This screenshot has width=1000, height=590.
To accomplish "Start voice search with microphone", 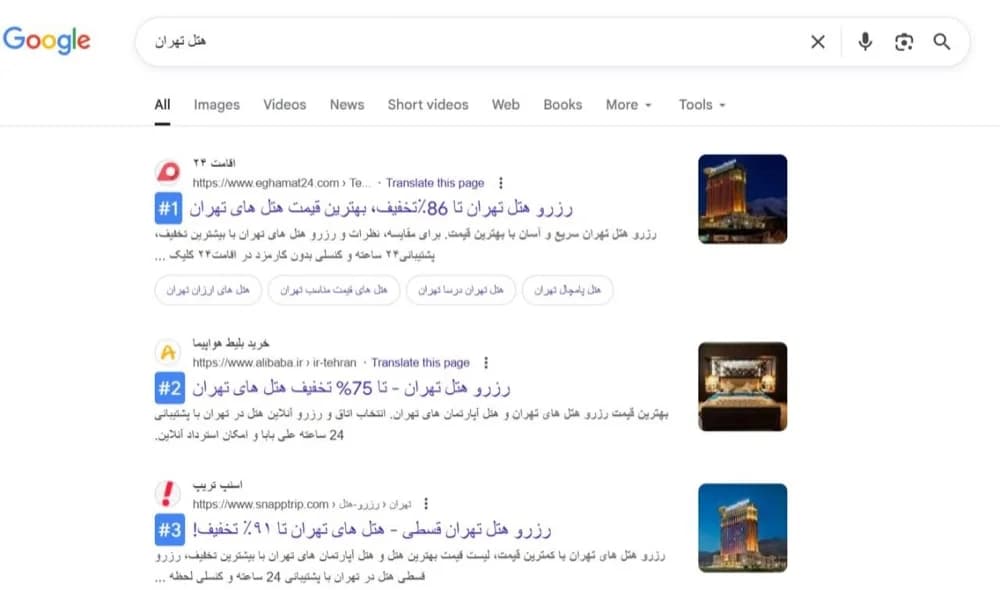I will 865,42.
